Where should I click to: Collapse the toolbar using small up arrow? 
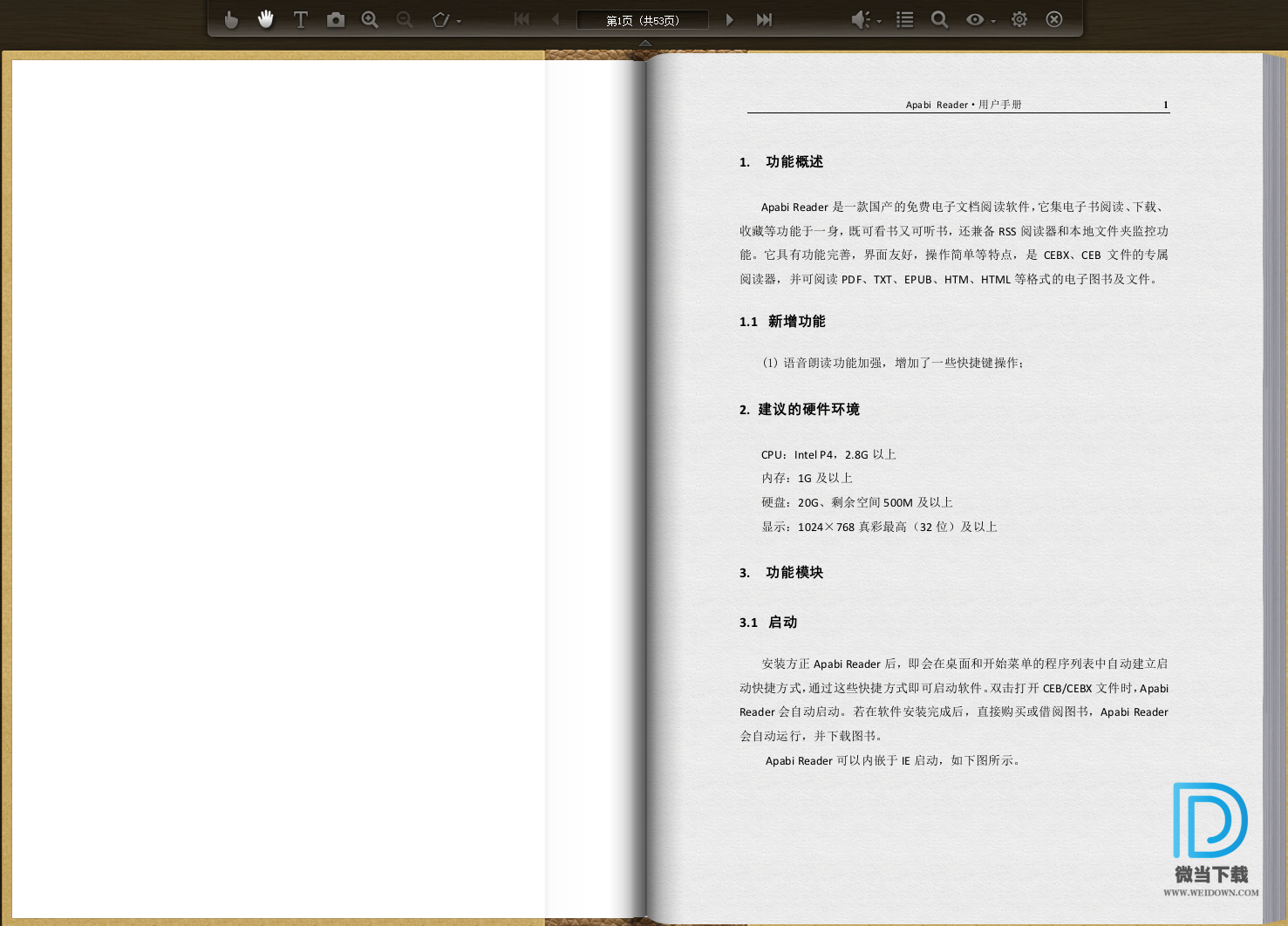tap(645, 43)
